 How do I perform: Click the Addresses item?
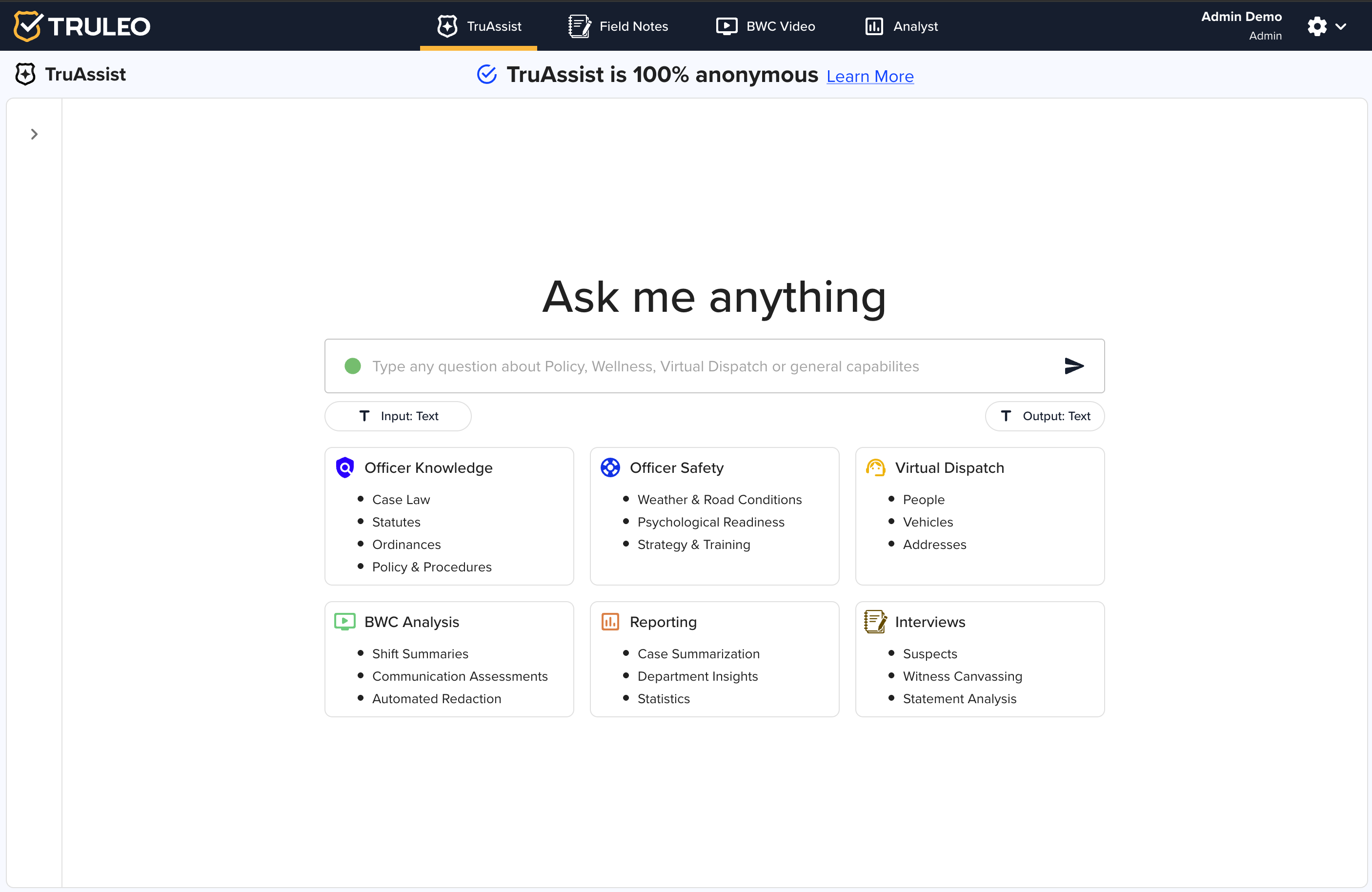(934, 544)
